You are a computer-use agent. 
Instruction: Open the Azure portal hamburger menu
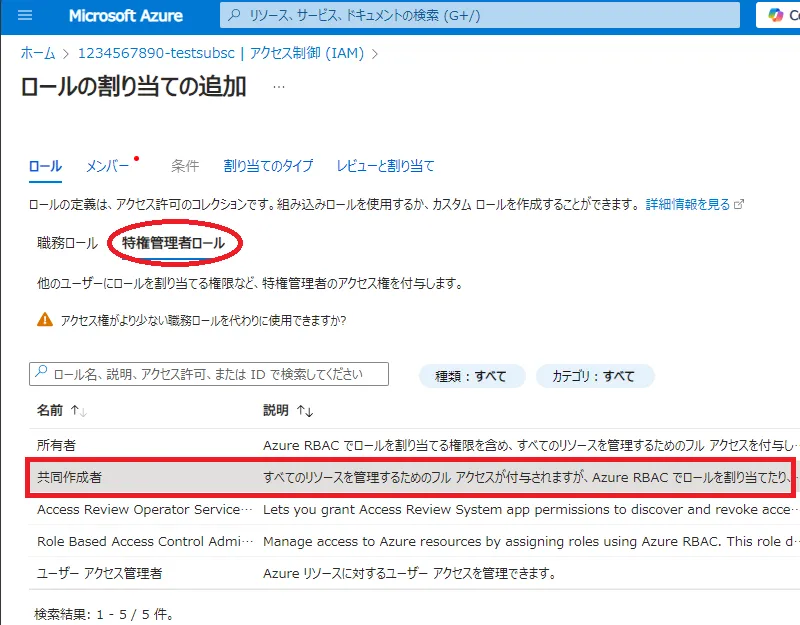[26, 16]
